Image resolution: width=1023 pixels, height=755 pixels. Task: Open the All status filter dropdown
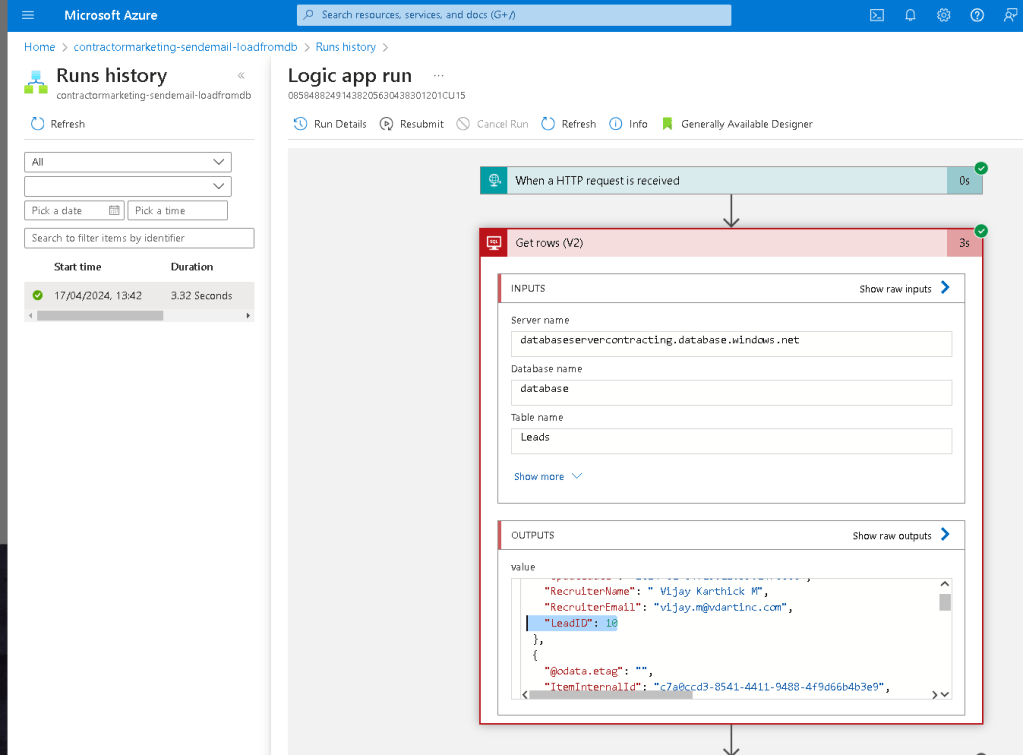click(128, 162)
